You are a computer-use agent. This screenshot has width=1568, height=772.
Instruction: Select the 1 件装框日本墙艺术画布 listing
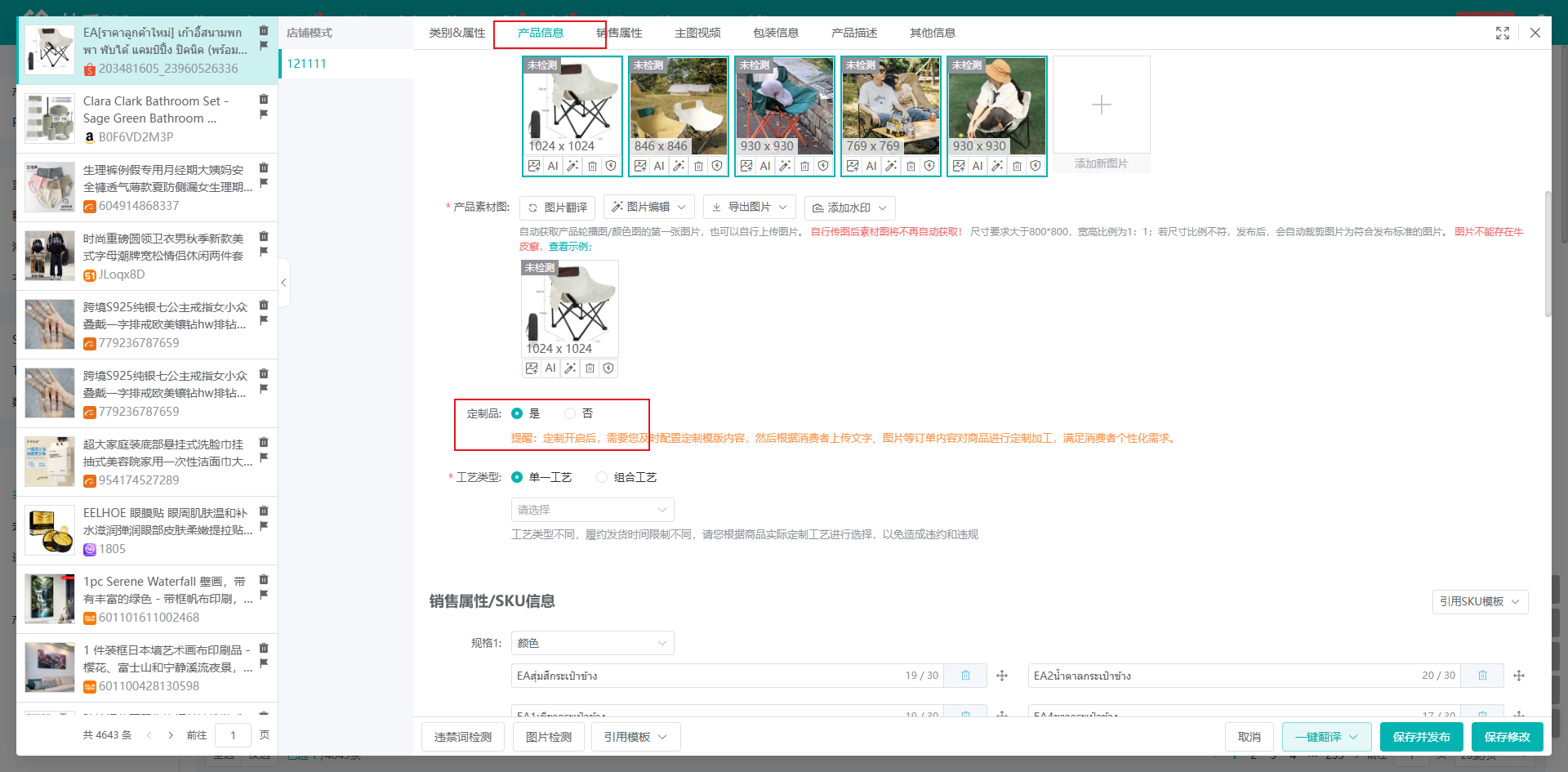pyautogui.click(x=147, y=668)
